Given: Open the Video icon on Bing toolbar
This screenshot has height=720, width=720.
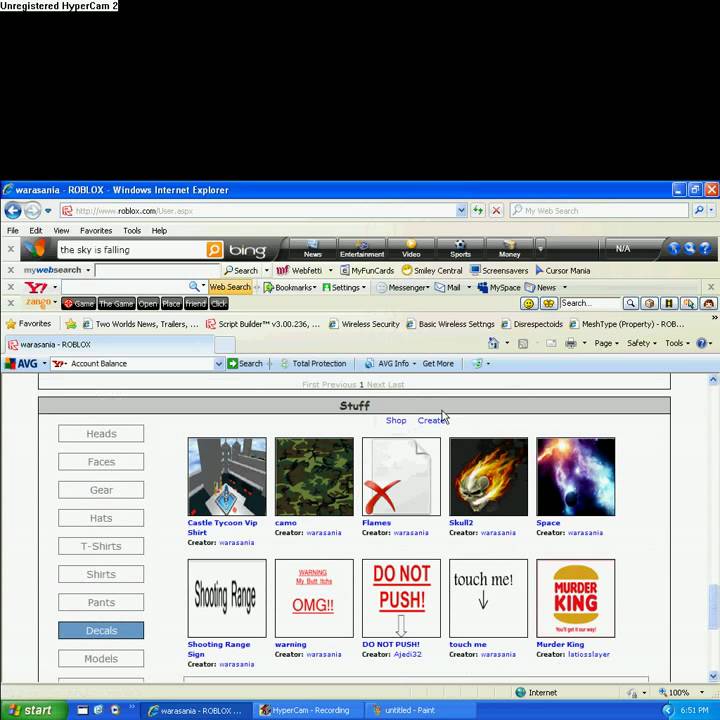Looking at the screenshot, I should click(411, 248).
